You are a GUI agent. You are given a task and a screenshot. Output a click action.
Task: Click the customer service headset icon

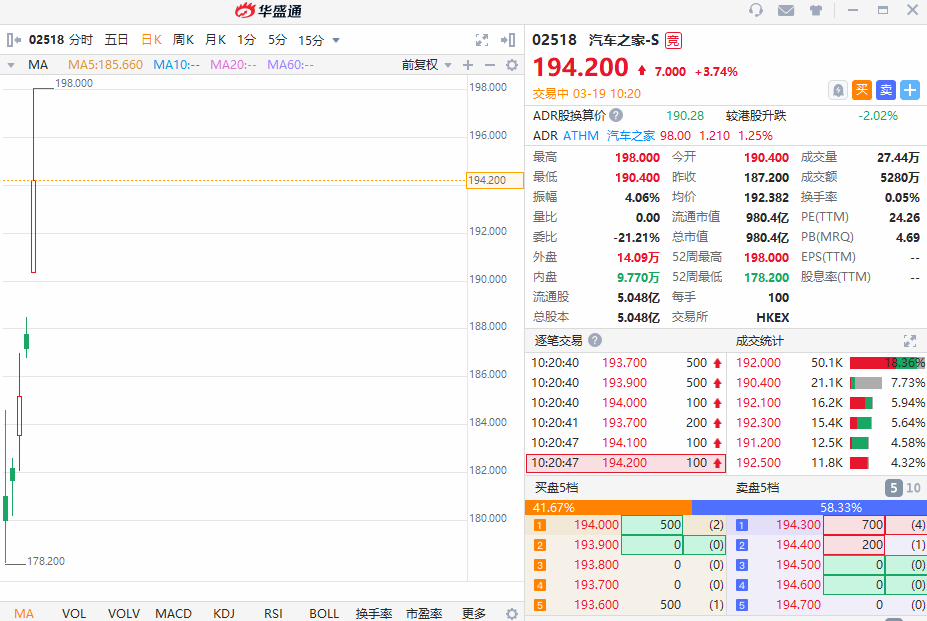[x=756, y=10]
